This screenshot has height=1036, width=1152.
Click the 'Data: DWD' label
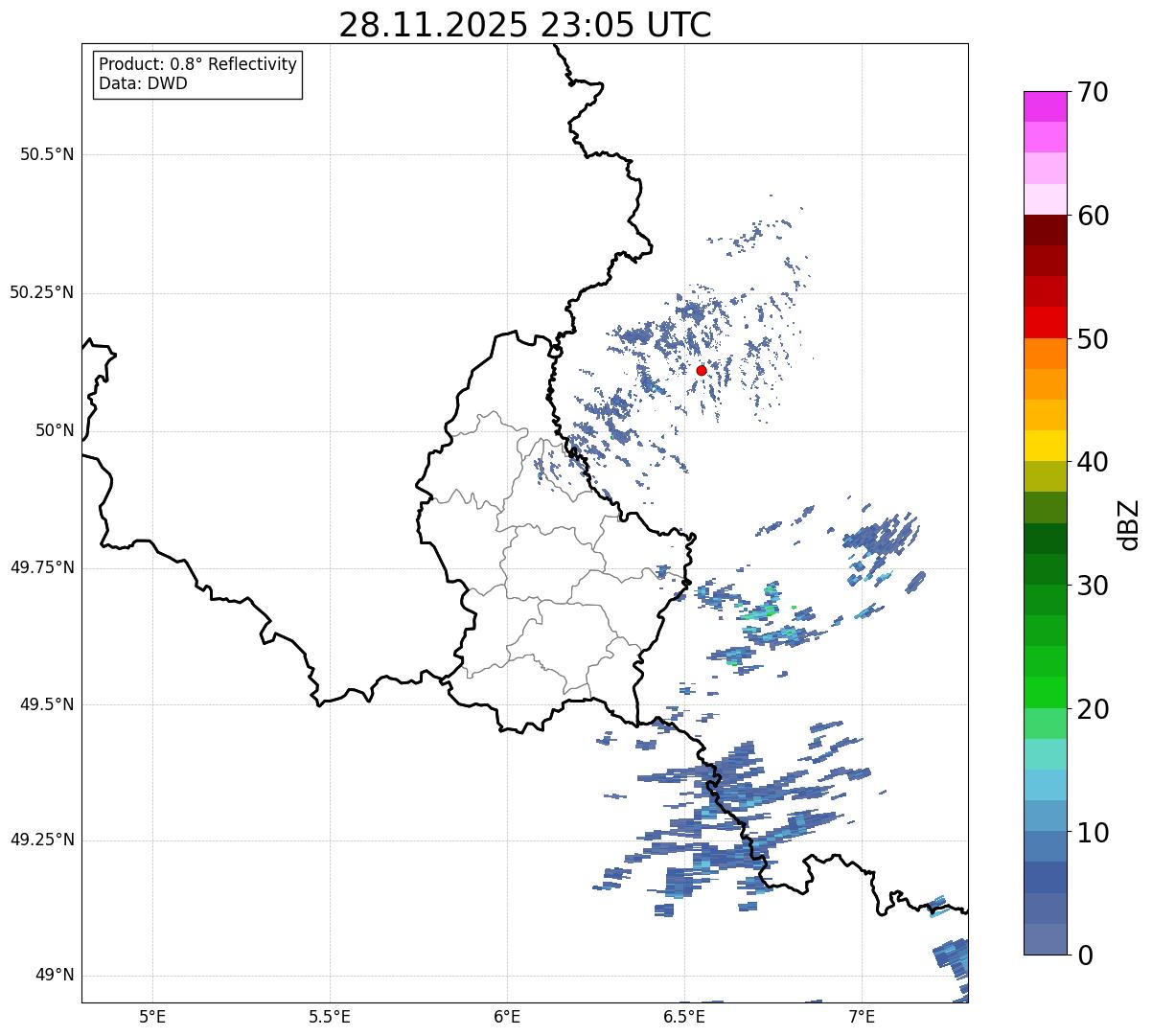[143, 83]
